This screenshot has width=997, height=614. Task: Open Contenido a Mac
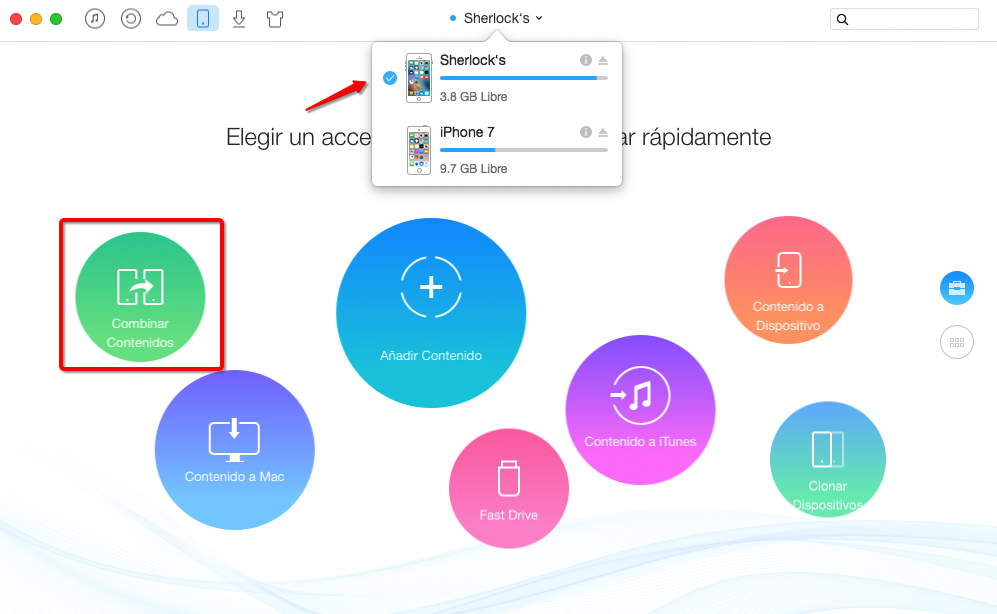tap(235, 450)
